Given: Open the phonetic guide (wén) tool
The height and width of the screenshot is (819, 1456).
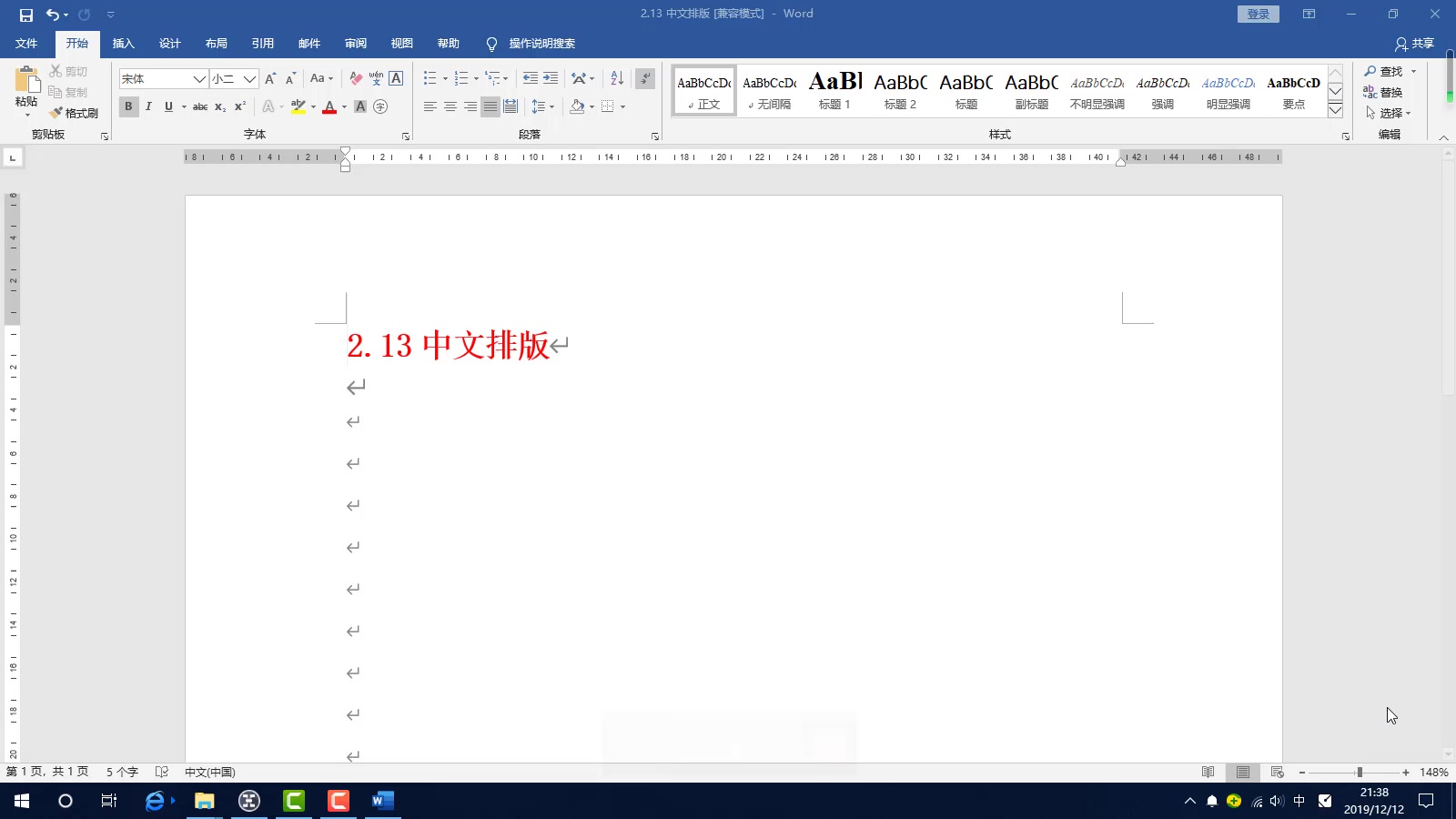Looking at the screenshot, I should coord(376,79).
